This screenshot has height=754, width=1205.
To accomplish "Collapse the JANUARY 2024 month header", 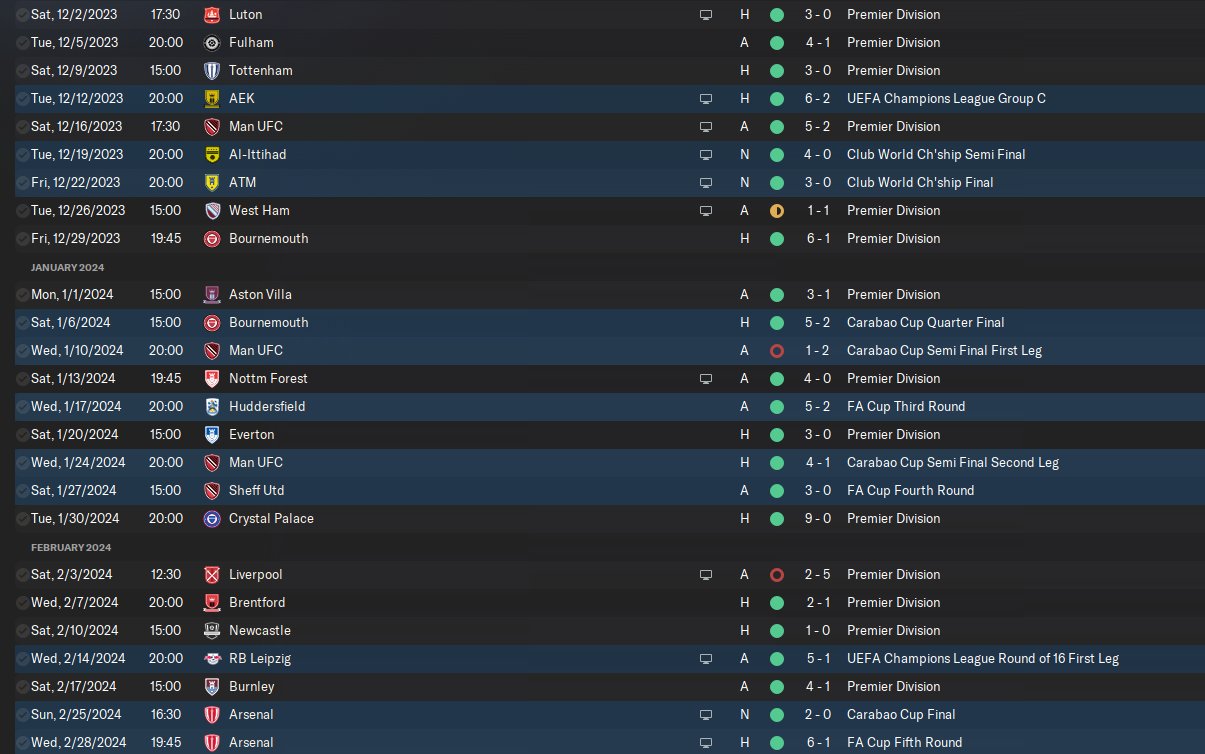I will tap(67, 267).
